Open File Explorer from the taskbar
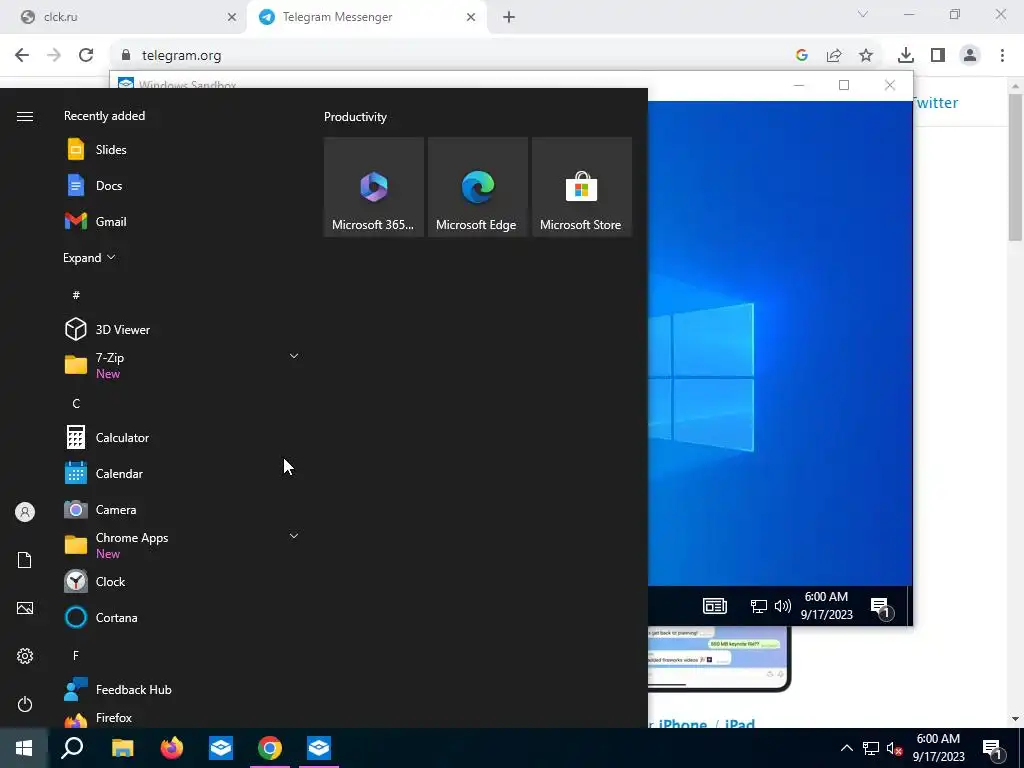The height and width of the screenshot is (768, 1024). pos(122,748)
